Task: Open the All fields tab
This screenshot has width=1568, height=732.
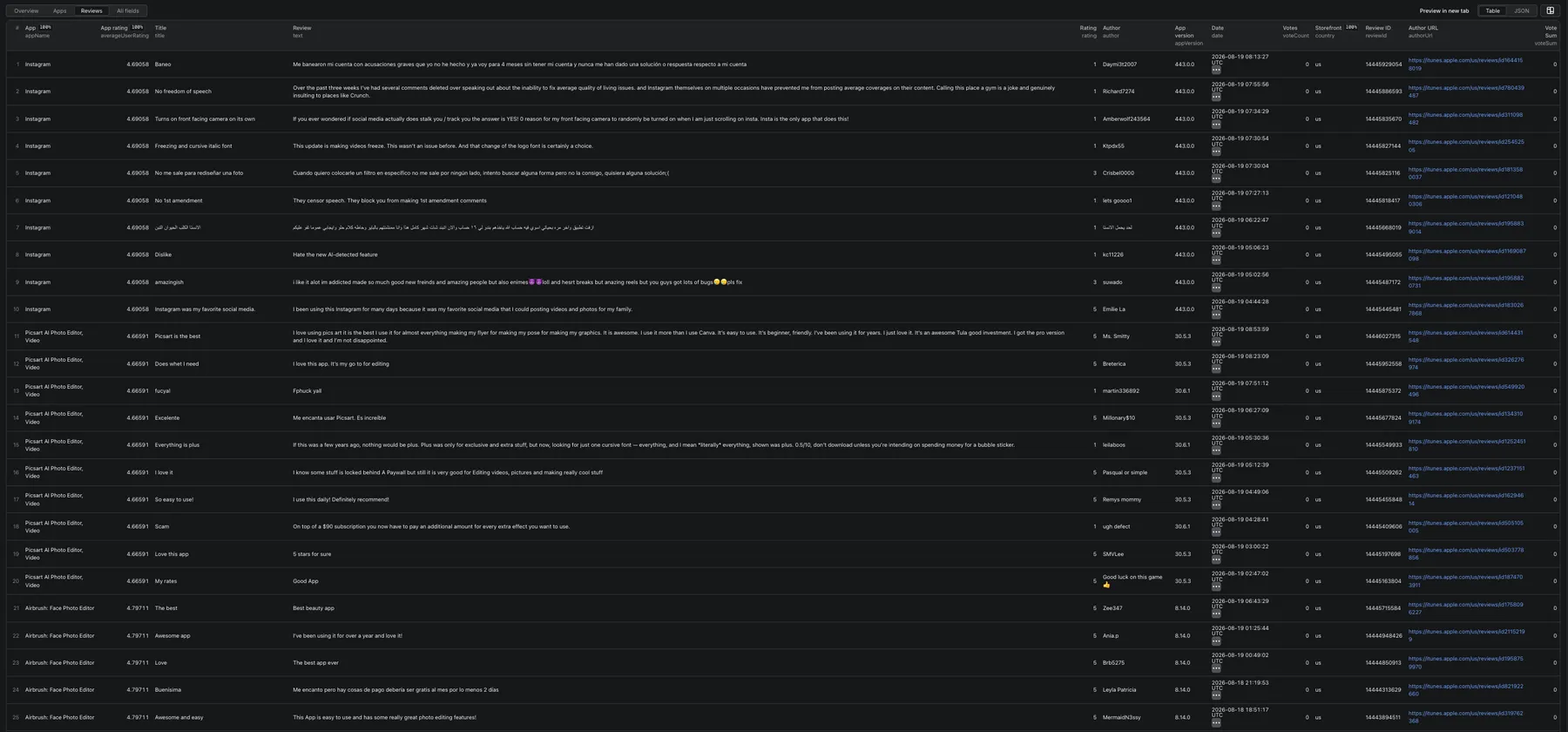Action: pos(128,10)
